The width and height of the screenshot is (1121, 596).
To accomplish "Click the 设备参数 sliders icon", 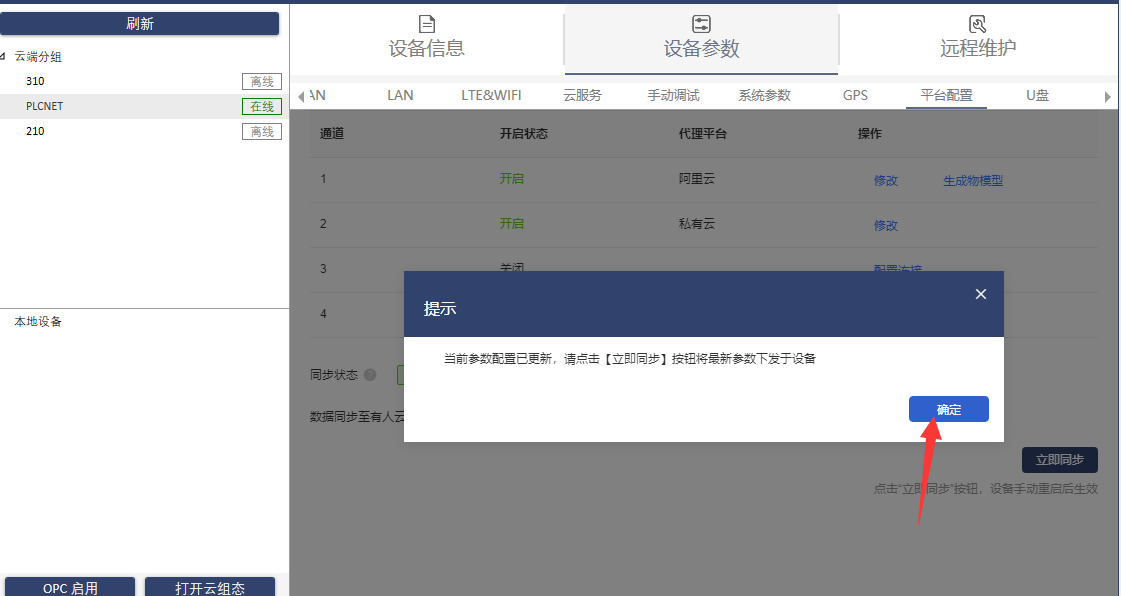I will pyautogui.click(x=701, y=24).
